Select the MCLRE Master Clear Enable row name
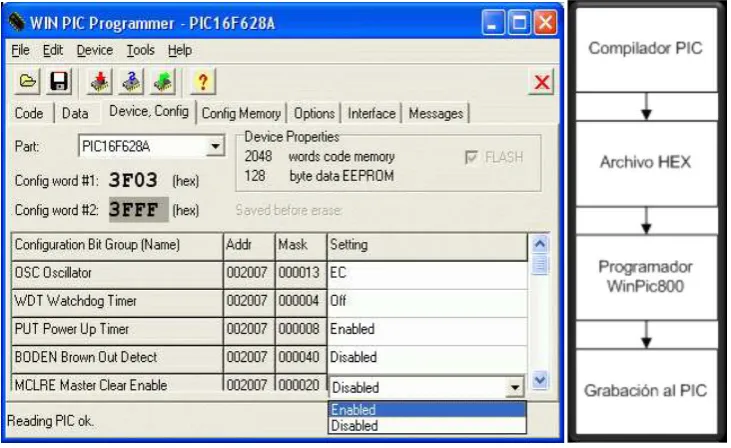731x448 pixels. click(x=117, y=383)
